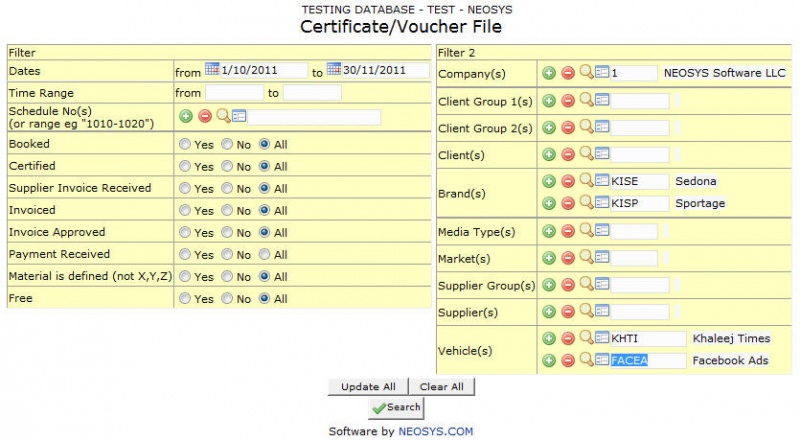
Task: Click the Update All button
Action: [368, 386]
